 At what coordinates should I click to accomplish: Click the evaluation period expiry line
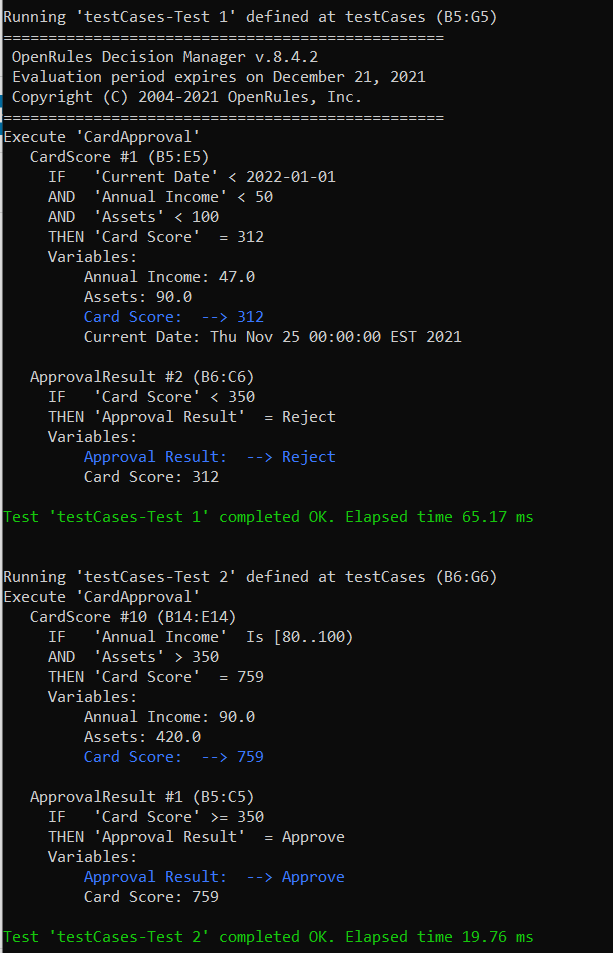click(218, 77)
